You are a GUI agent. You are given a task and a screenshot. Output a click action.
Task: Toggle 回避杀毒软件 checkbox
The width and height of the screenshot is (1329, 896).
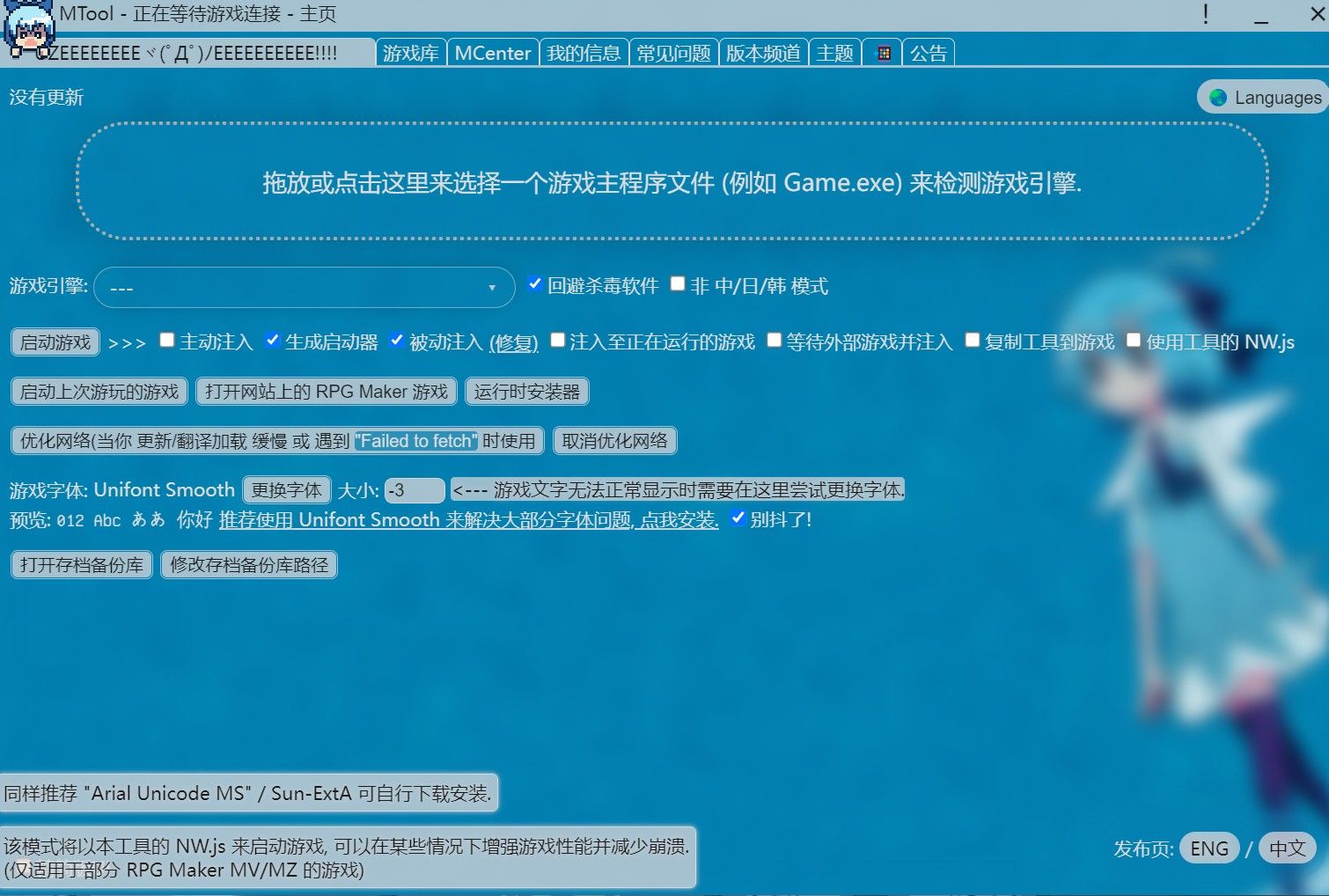point(534,283)
